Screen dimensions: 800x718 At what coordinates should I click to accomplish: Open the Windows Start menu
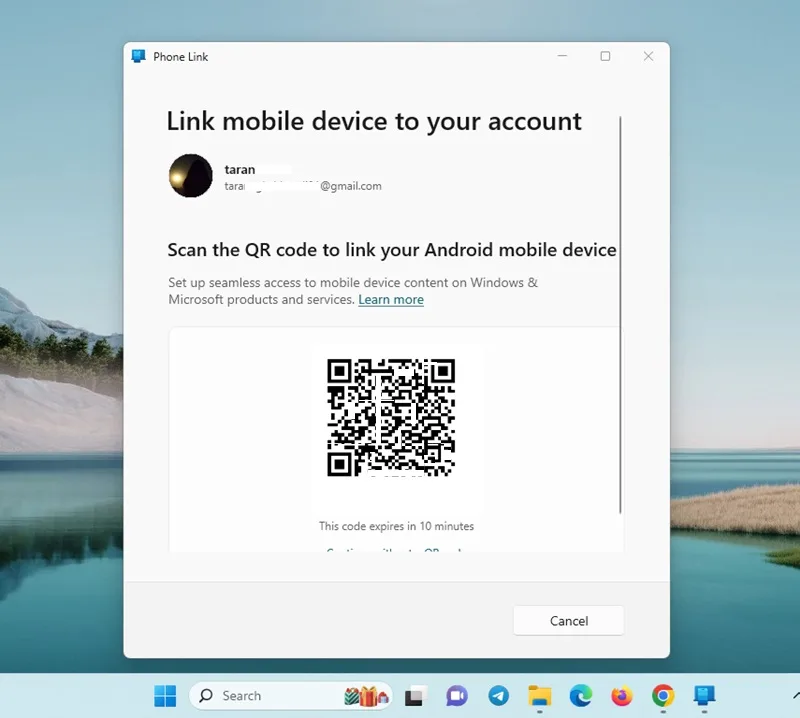(x=165, y=696)
